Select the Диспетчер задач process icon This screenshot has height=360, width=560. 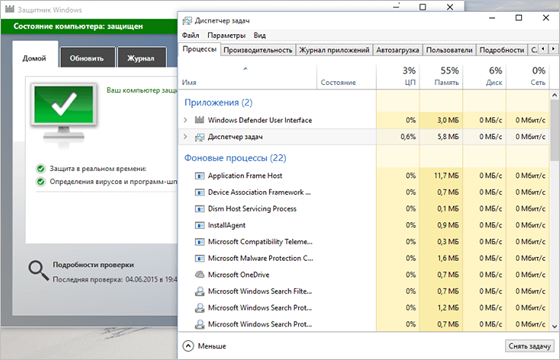[x=199, y=137]
